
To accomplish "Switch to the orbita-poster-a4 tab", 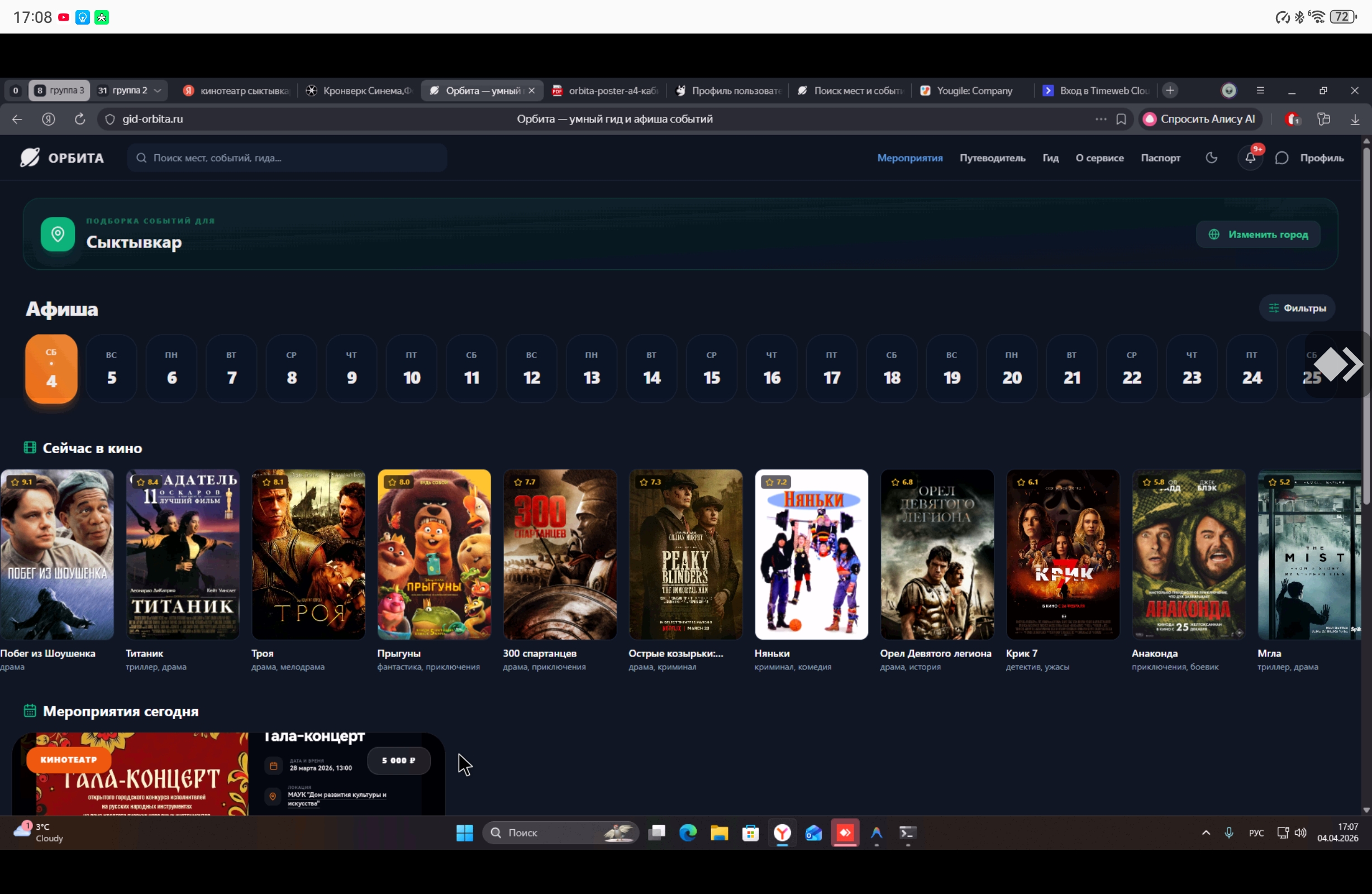I will point(606,91).
